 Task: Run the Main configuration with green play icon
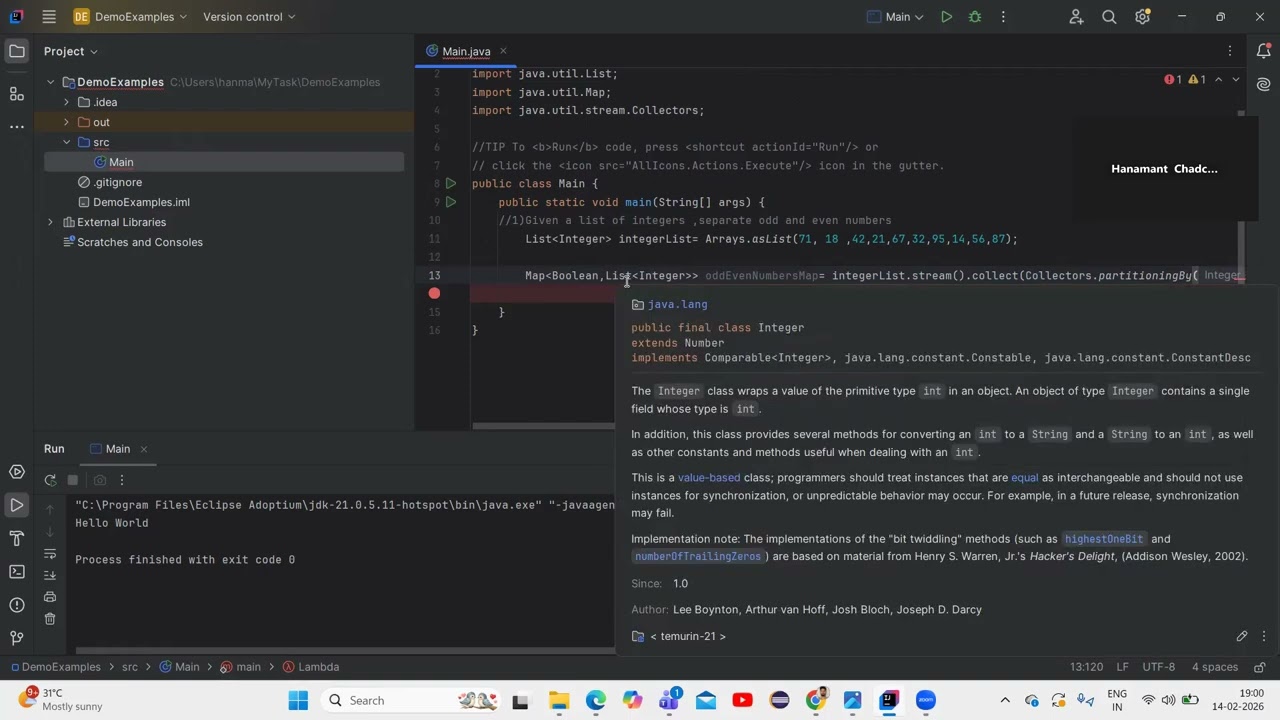pyautogui.click(x=946, y=17)
